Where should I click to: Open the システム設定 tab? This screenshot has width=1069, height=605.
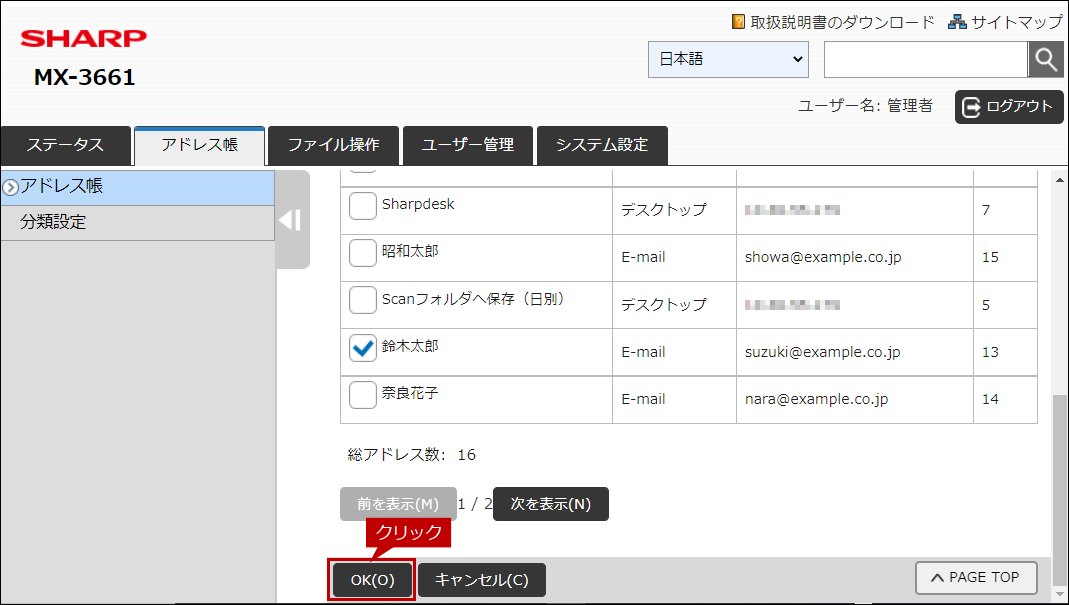pos(602,145)
